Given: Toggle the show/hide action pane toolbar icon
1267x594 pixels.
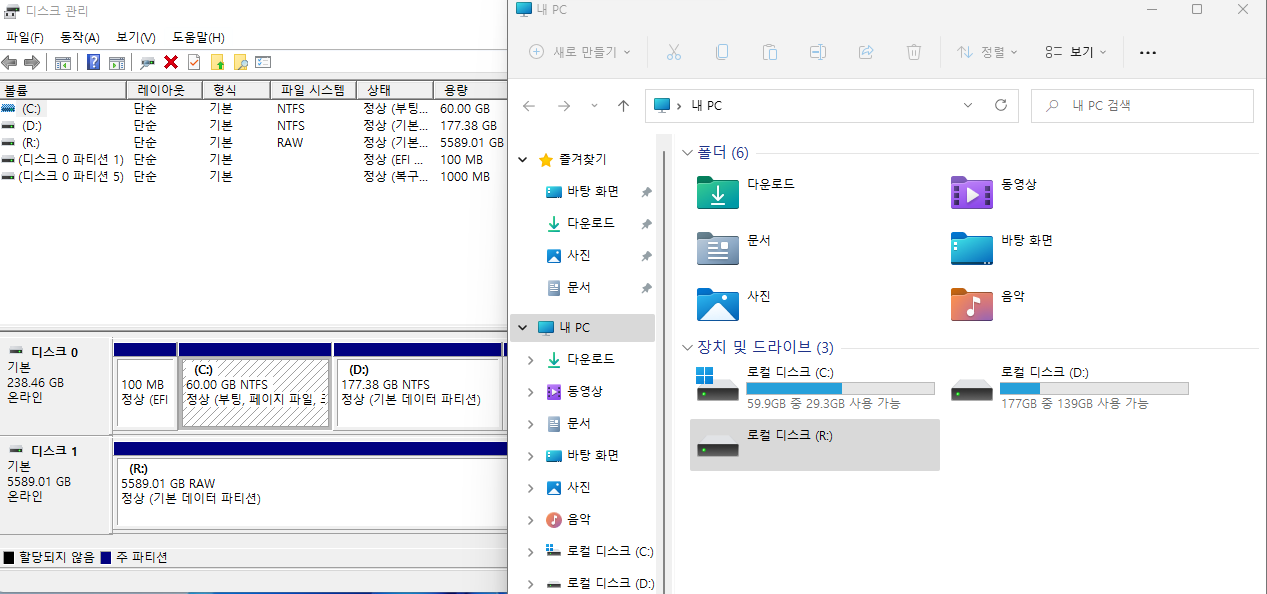Looking at the screenshot, I should (x=116, y=62).
